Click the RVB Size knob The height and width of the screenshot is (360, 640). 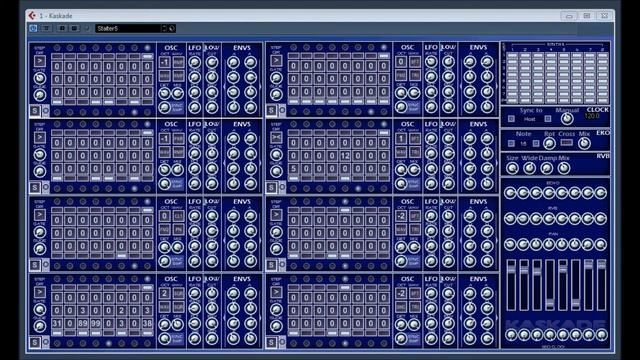tap(512, 168)
